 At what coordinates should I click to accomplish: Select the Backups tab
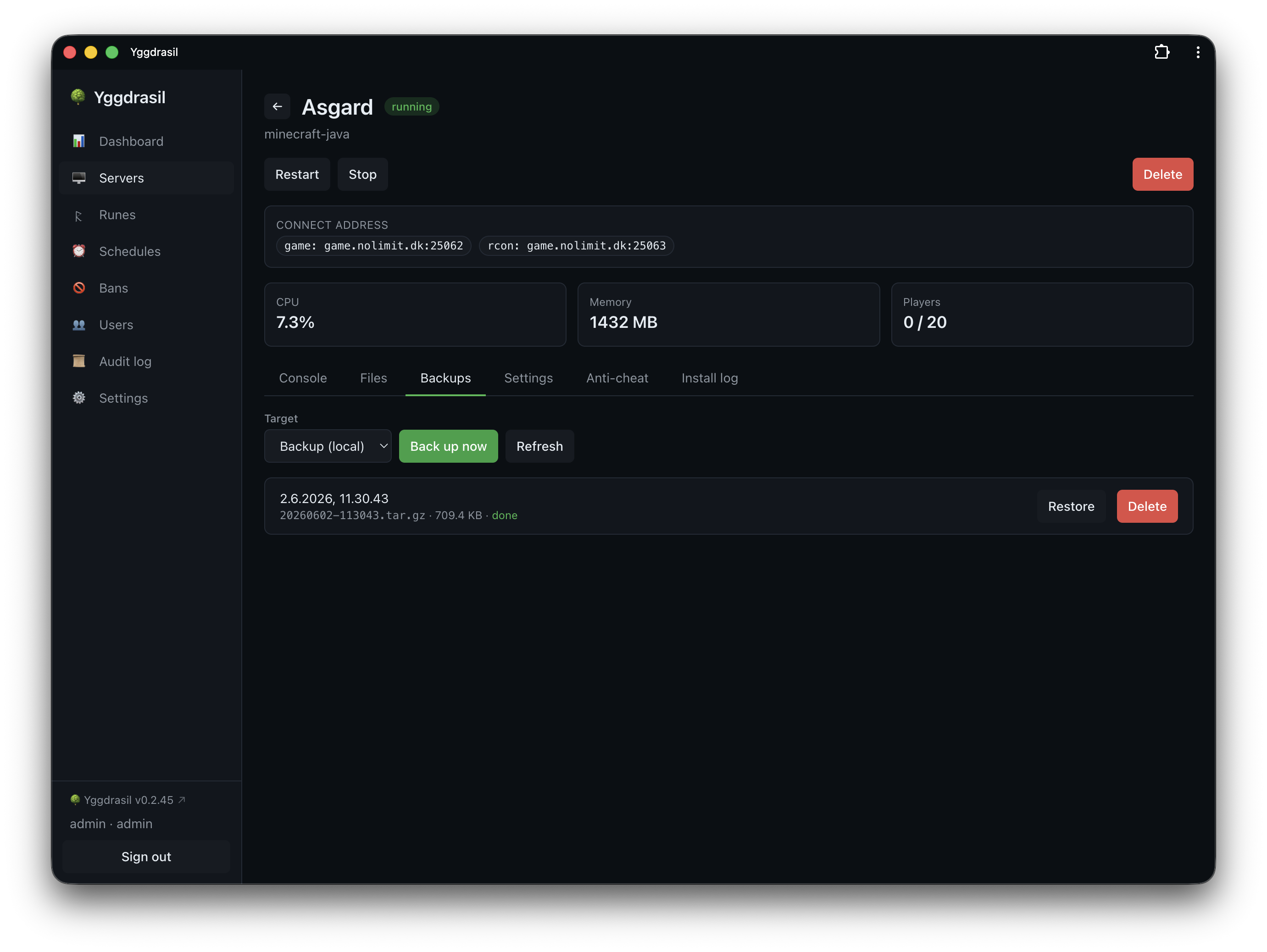tap(445, 378)
